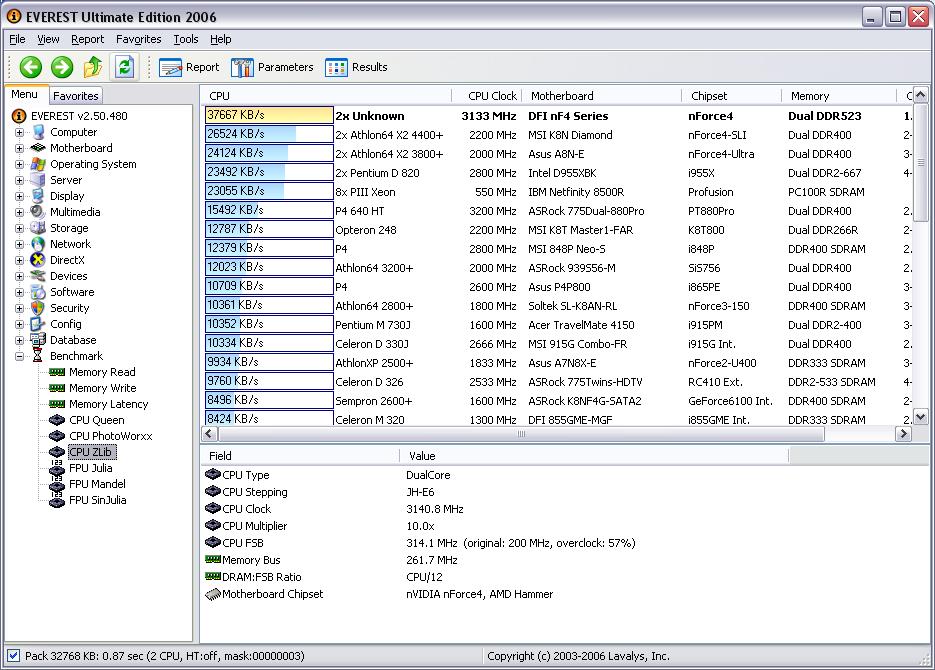Viewport: 935px width, 670px height.
Task: Select the DirectX tree icon
Action: click(38, 260)
